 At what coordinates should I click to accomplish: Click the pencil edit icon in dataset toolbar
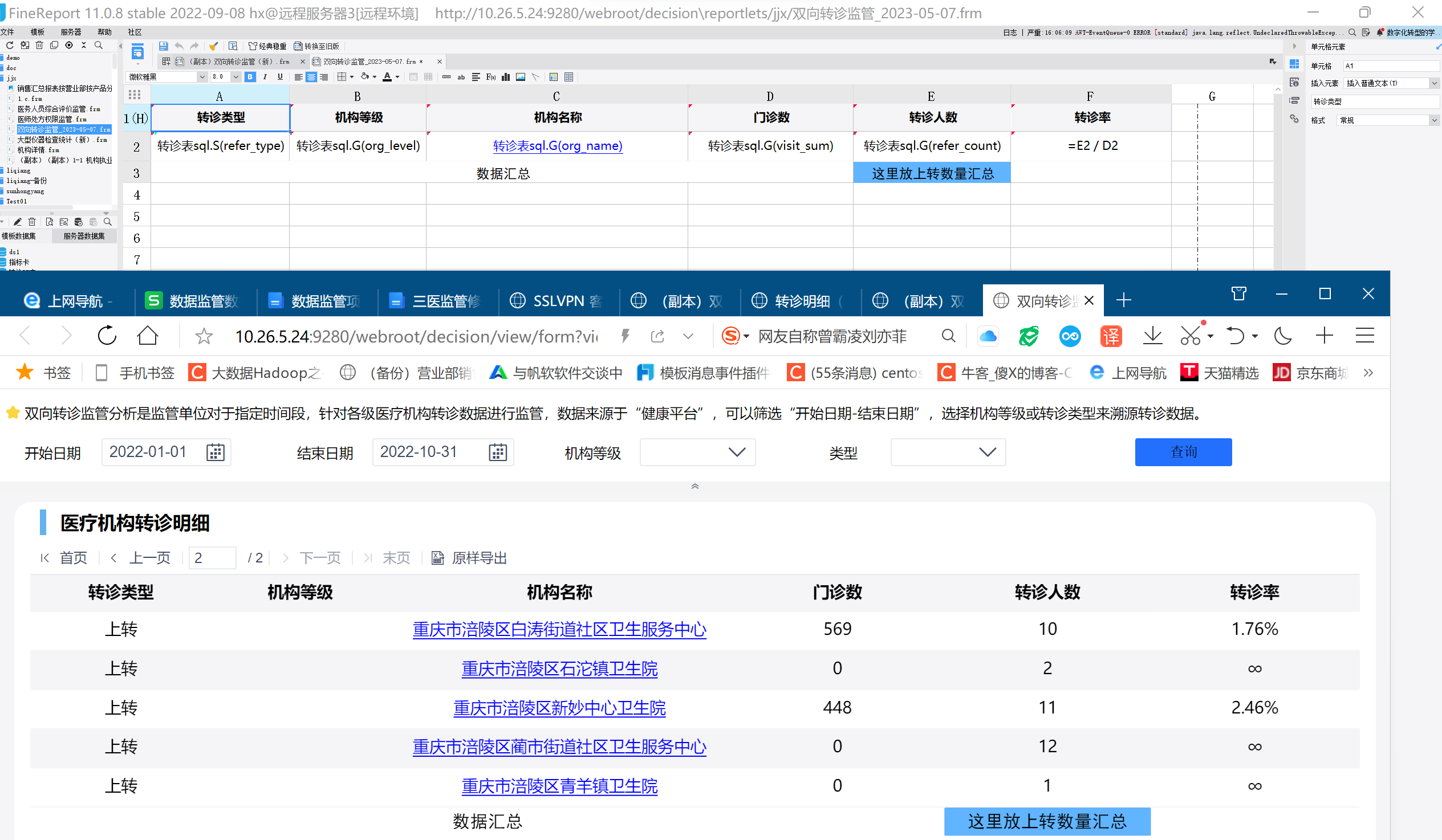(18, 222)
